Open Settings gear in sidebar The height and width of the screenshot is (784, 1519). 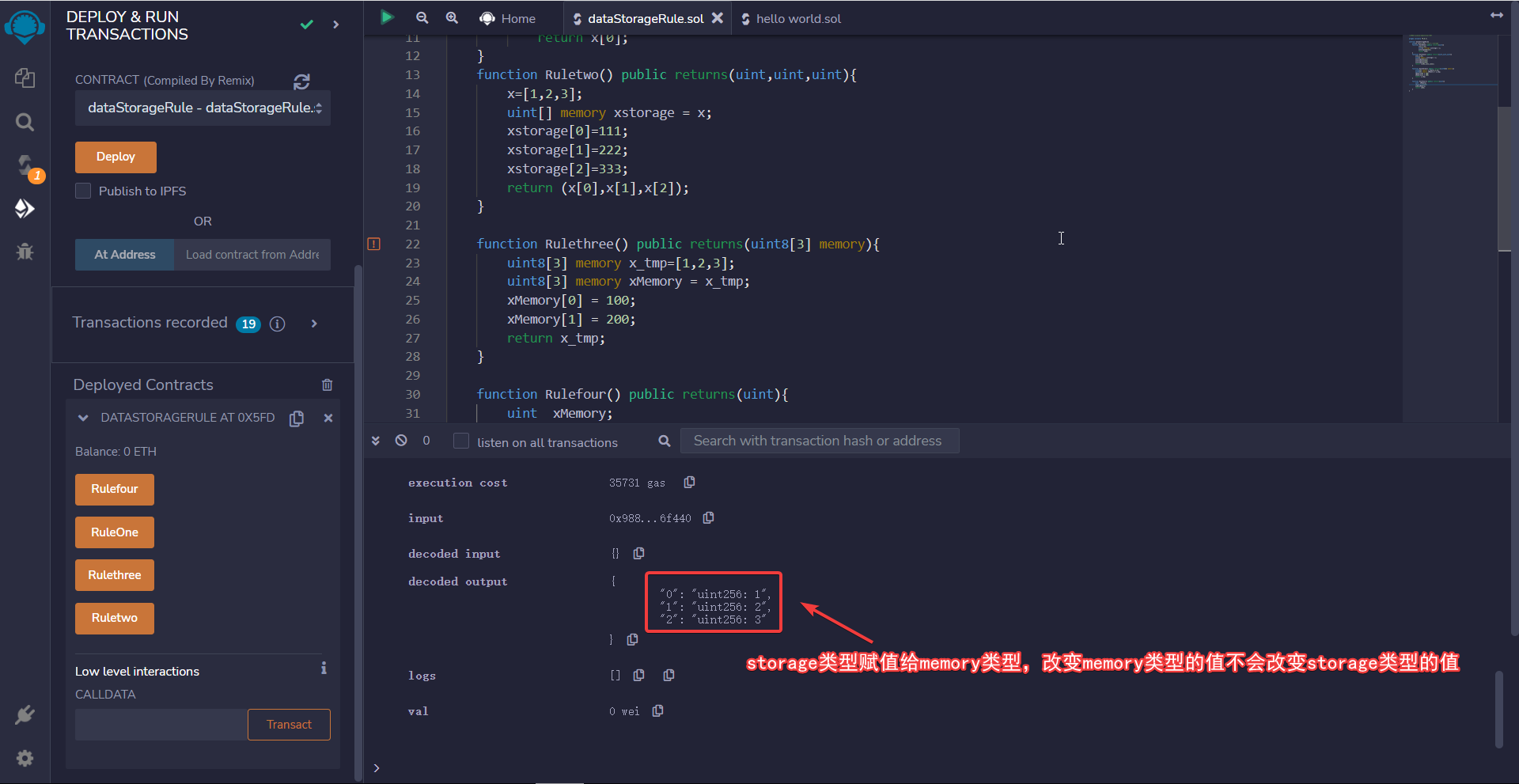point(25,758)
